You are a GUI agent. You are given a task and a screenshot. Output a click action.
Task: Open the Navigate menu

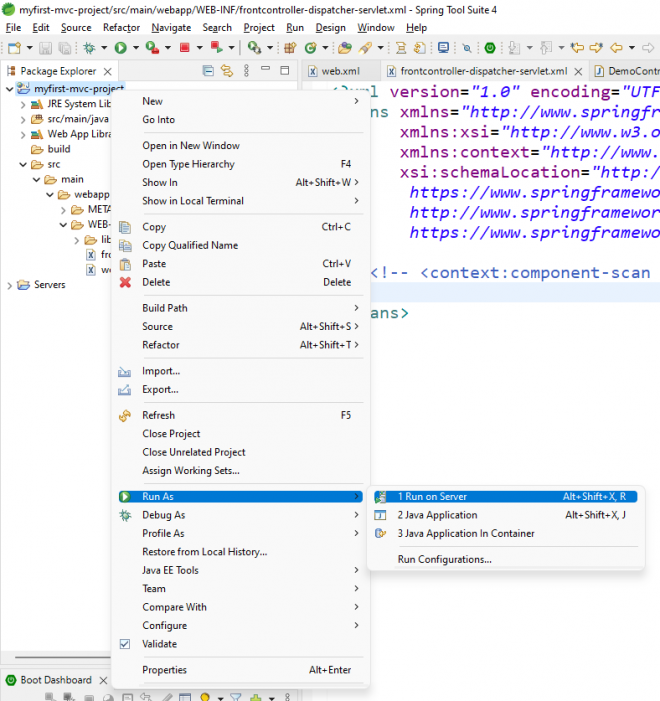coord(171,28)
